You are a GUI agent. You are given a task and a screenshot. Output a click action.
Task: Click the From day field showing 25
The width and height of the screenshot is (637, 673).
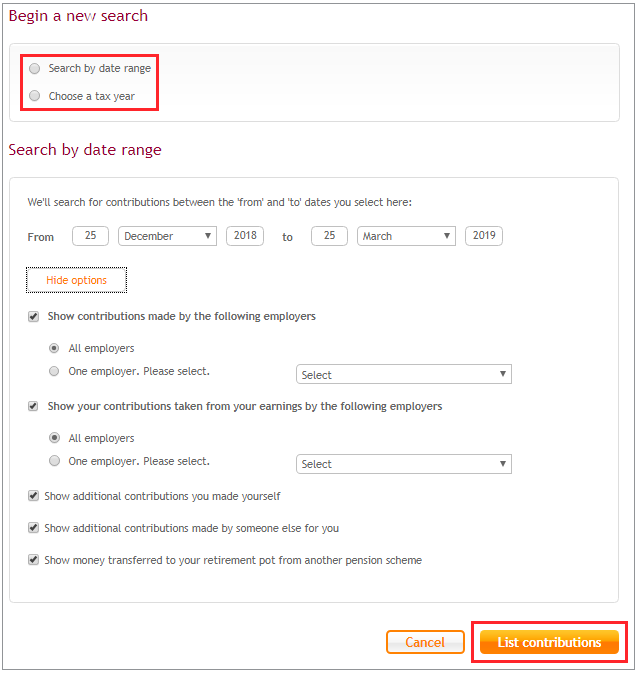click(x=90, y=236)
